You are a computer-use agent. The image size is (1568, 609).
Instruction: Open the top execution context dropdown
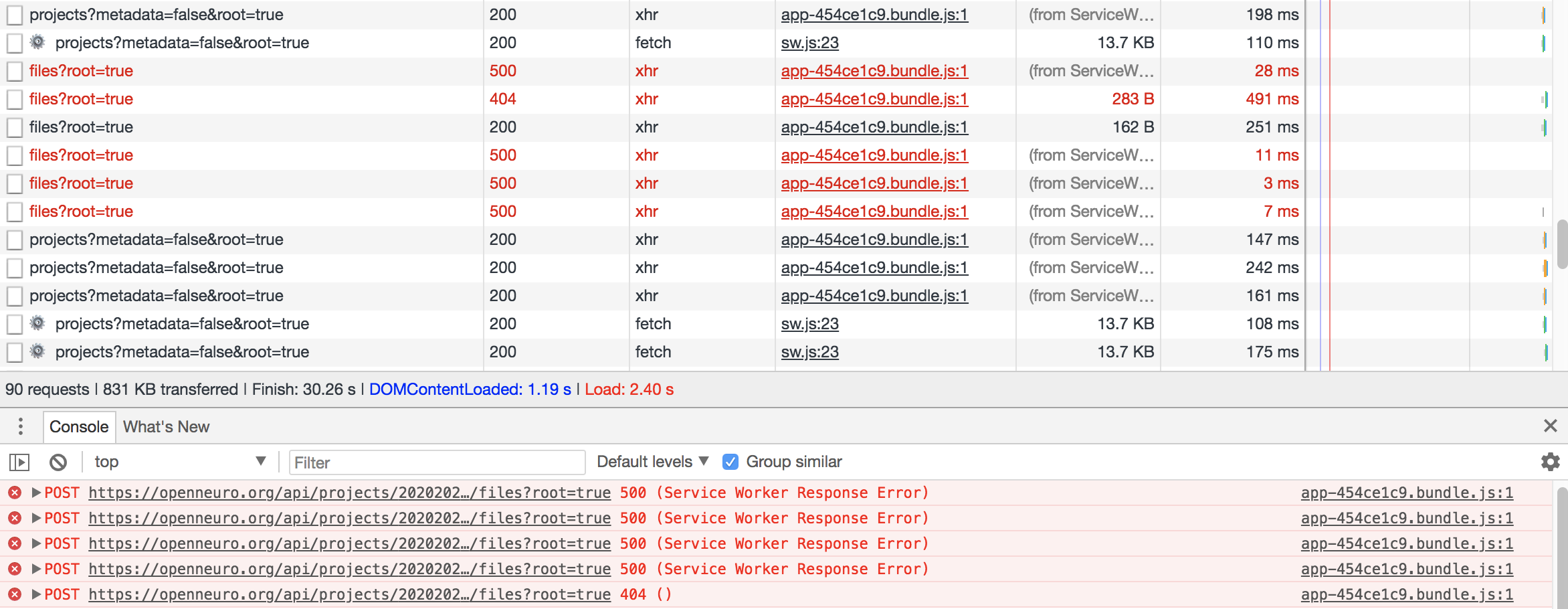tap(179, 461)
